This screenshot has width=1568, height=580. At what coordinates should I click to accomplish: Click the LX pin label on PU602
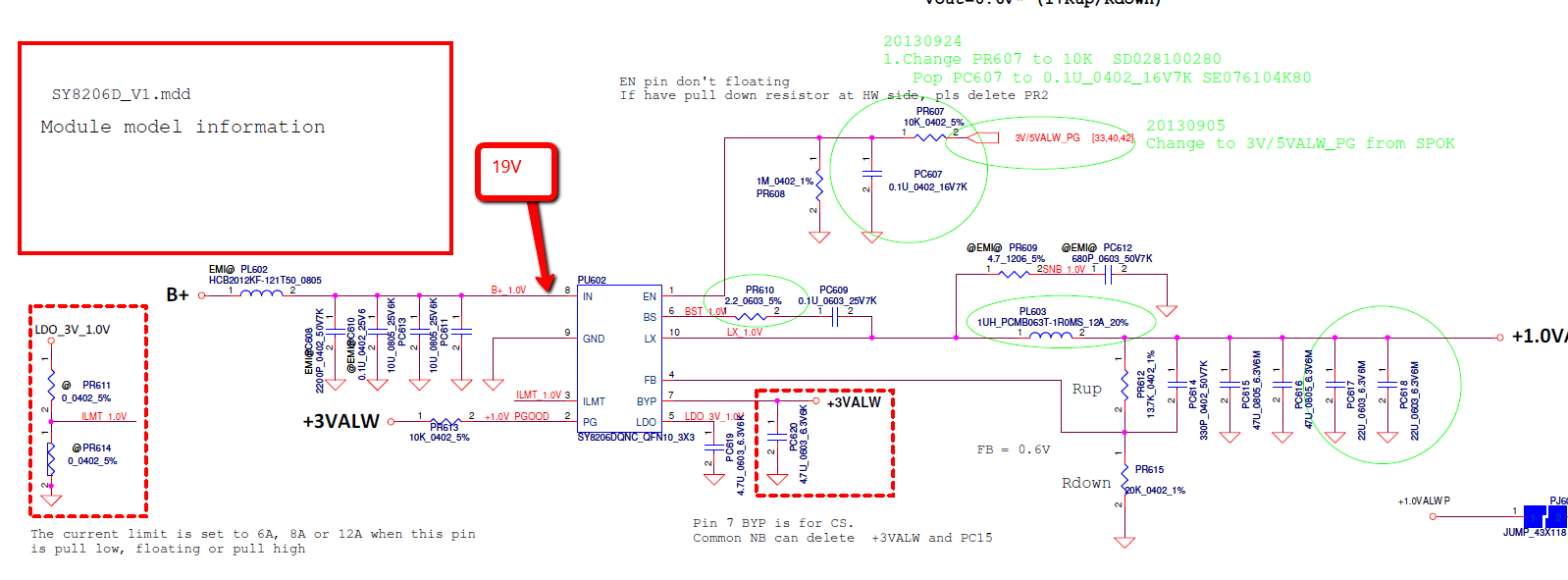[650, 339]
